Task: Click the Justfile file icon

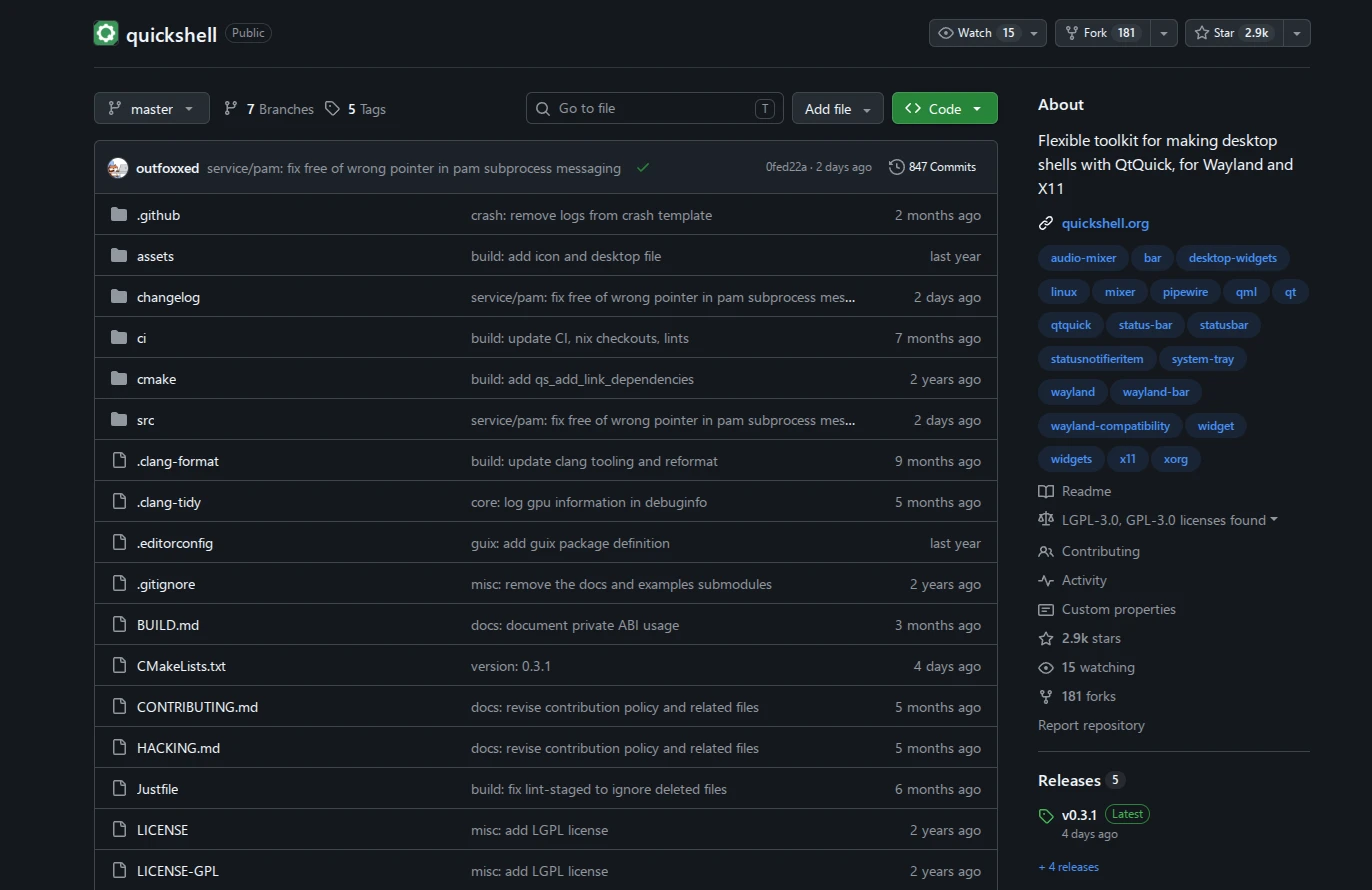Action: [x=119, y=789]
